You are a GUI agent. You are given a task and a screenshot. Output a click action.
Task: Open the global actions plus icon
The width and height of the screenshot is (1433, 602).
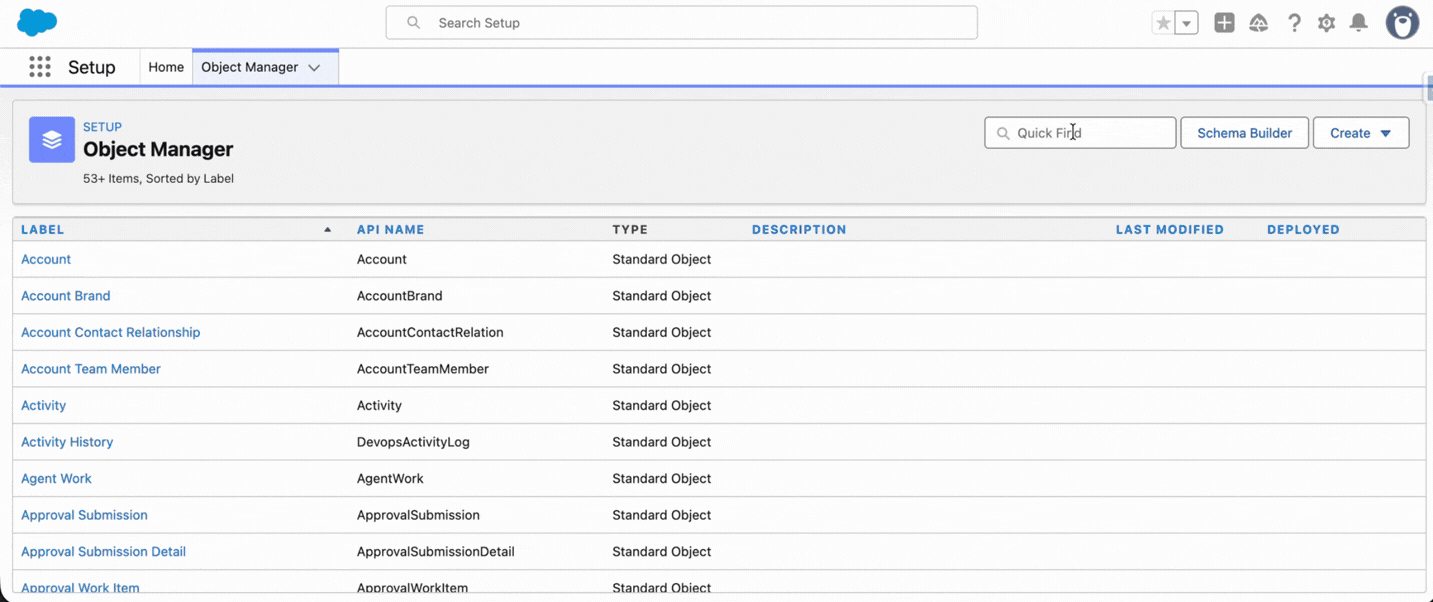click(x=1224, y=23)
